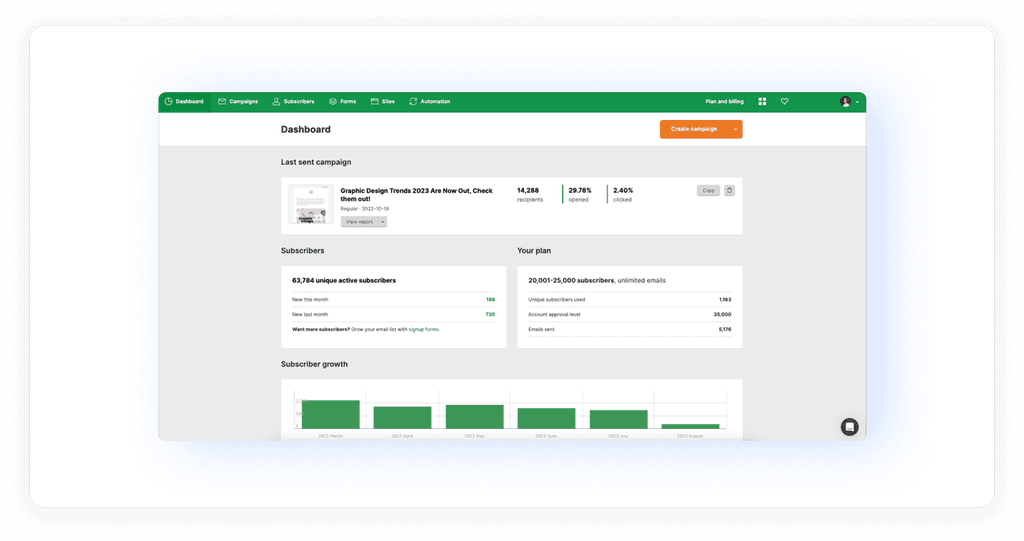Copy the last sent campaign

[x=708, y=191]
